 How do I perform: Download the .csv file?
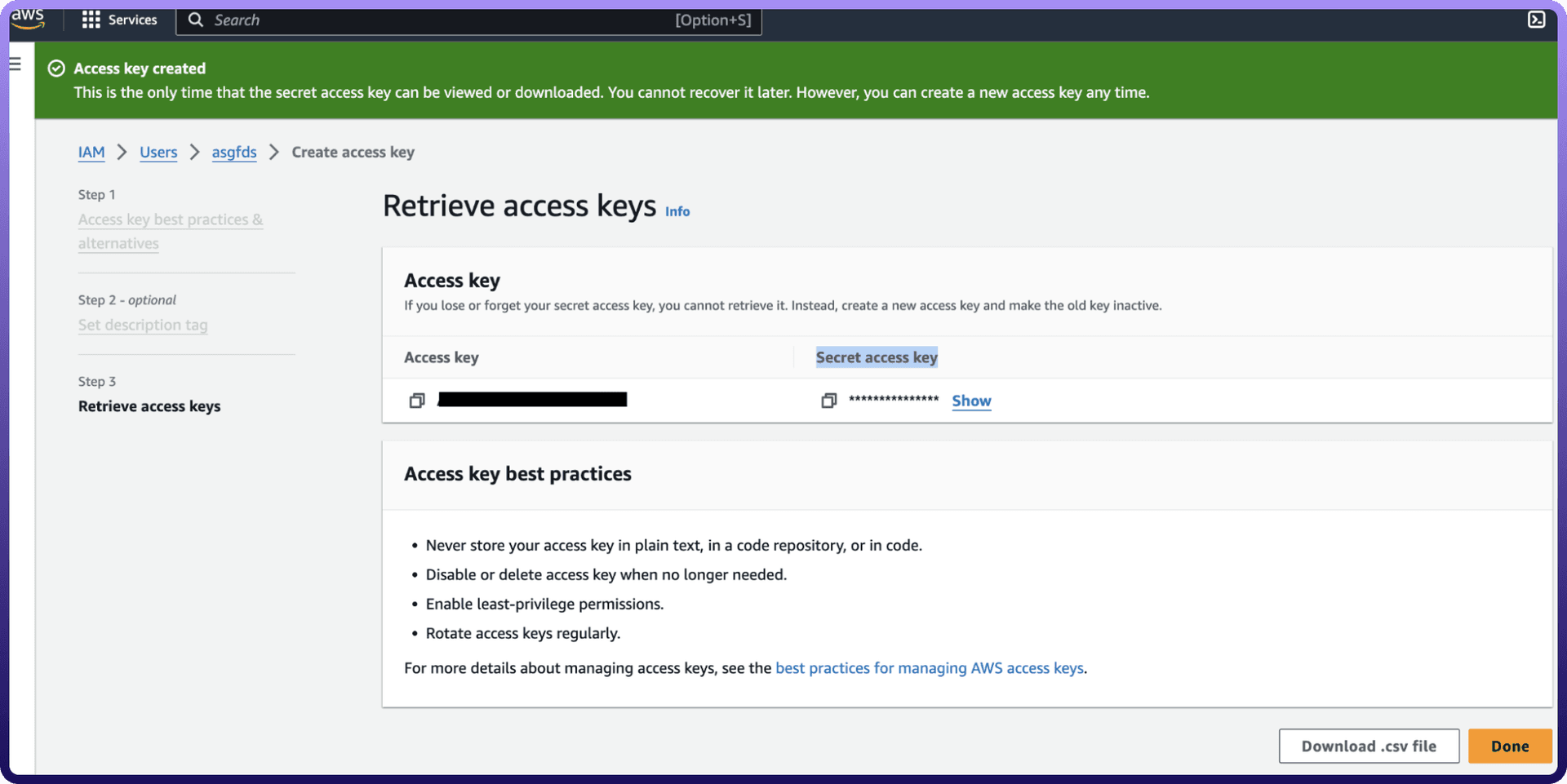pos(1368,746)
